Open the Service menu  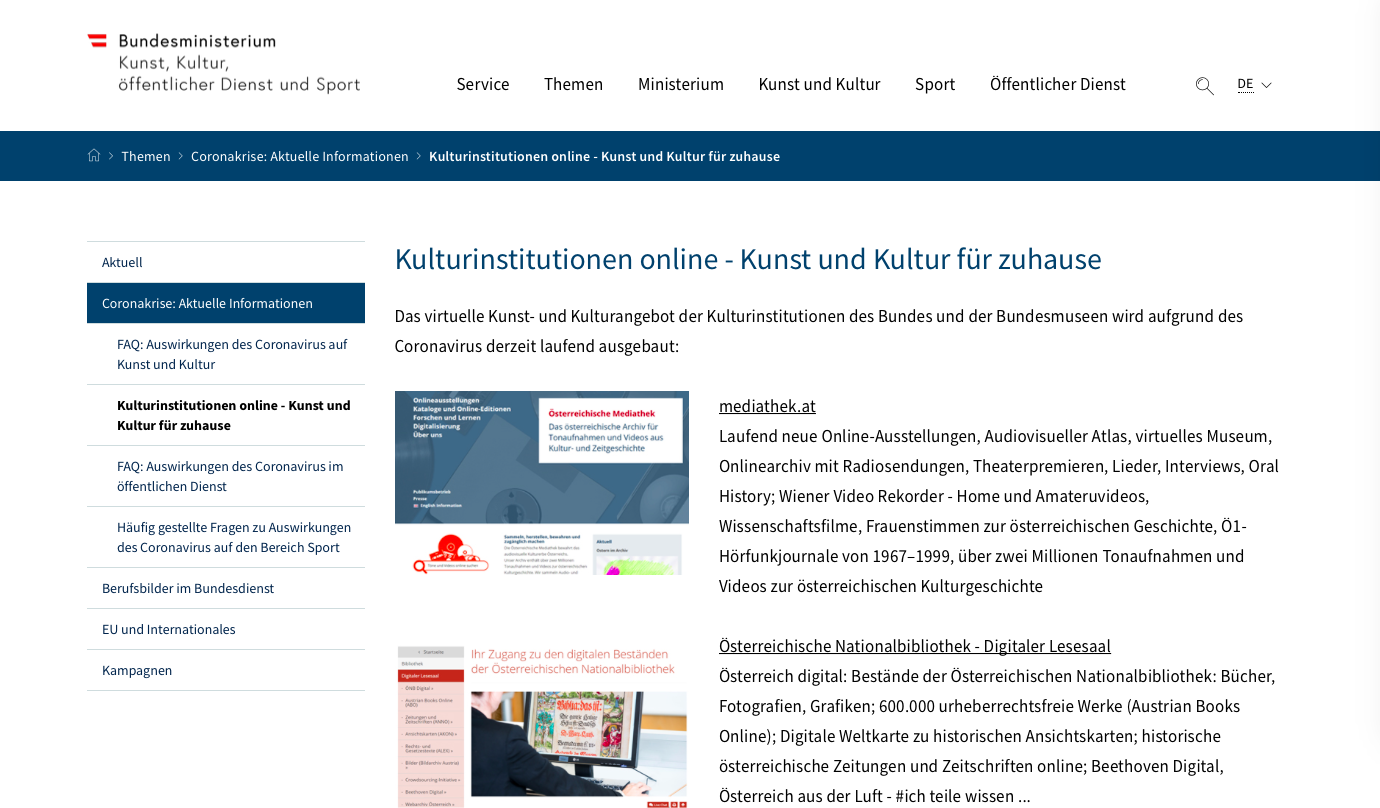483,84
